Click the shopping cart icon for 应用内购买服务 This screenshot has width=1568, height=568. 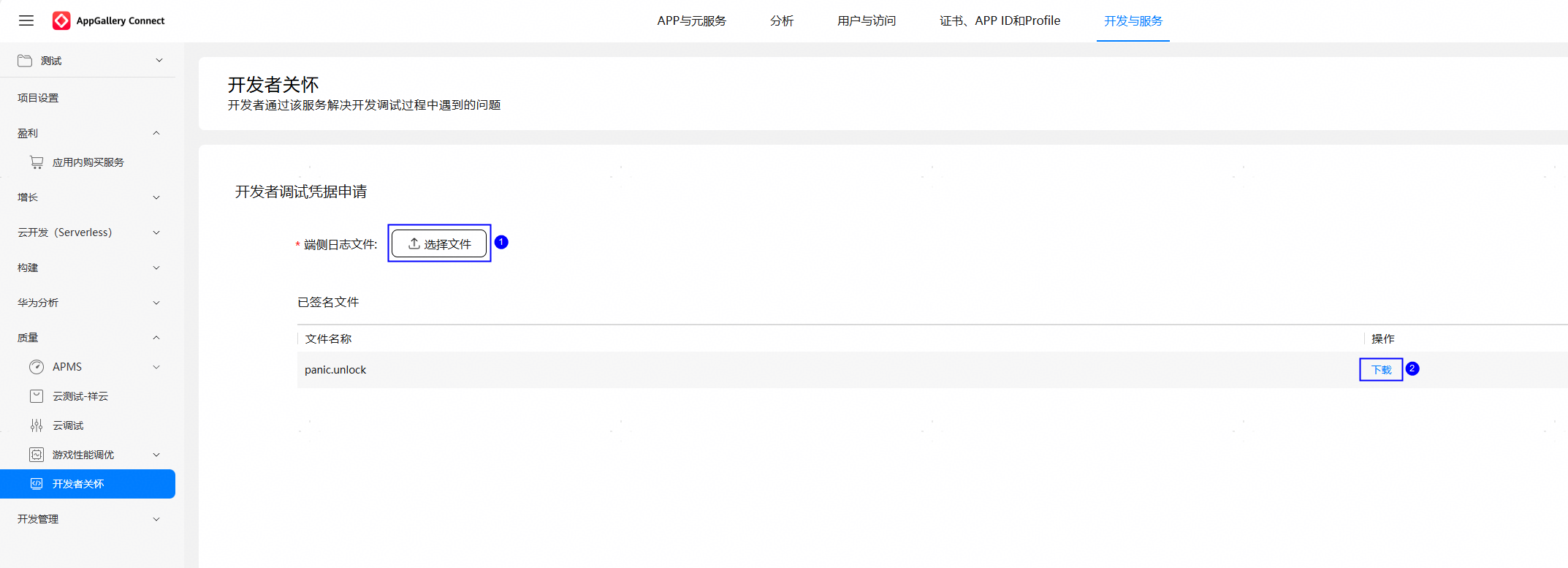pos(37,162)
